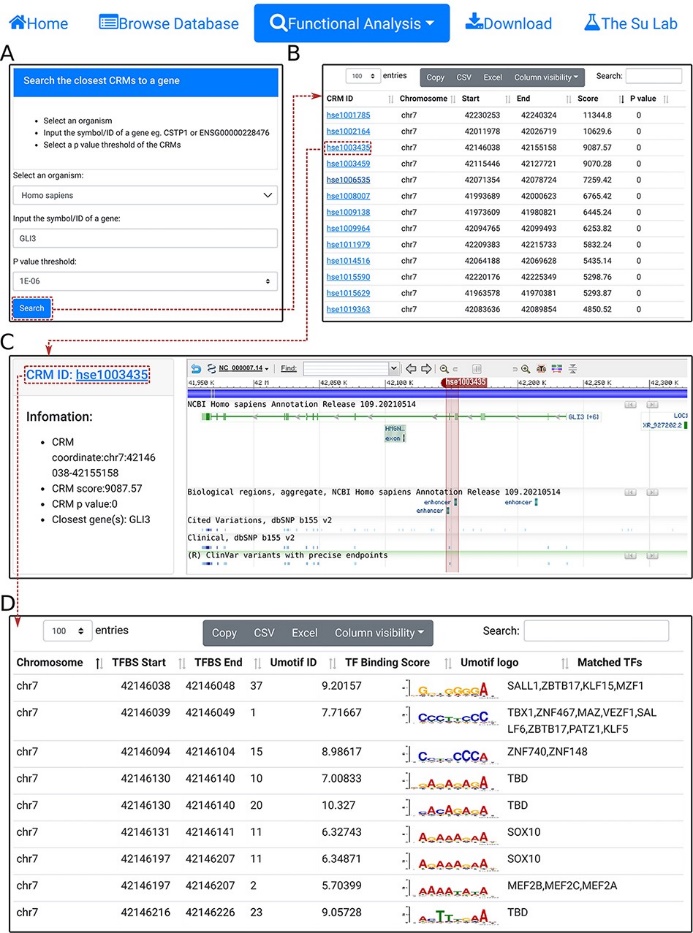This screenshot has width=693, height=933.
Task: Pan left with the left arrow icon
Action: pyautogui.click(x=410, y=369)
